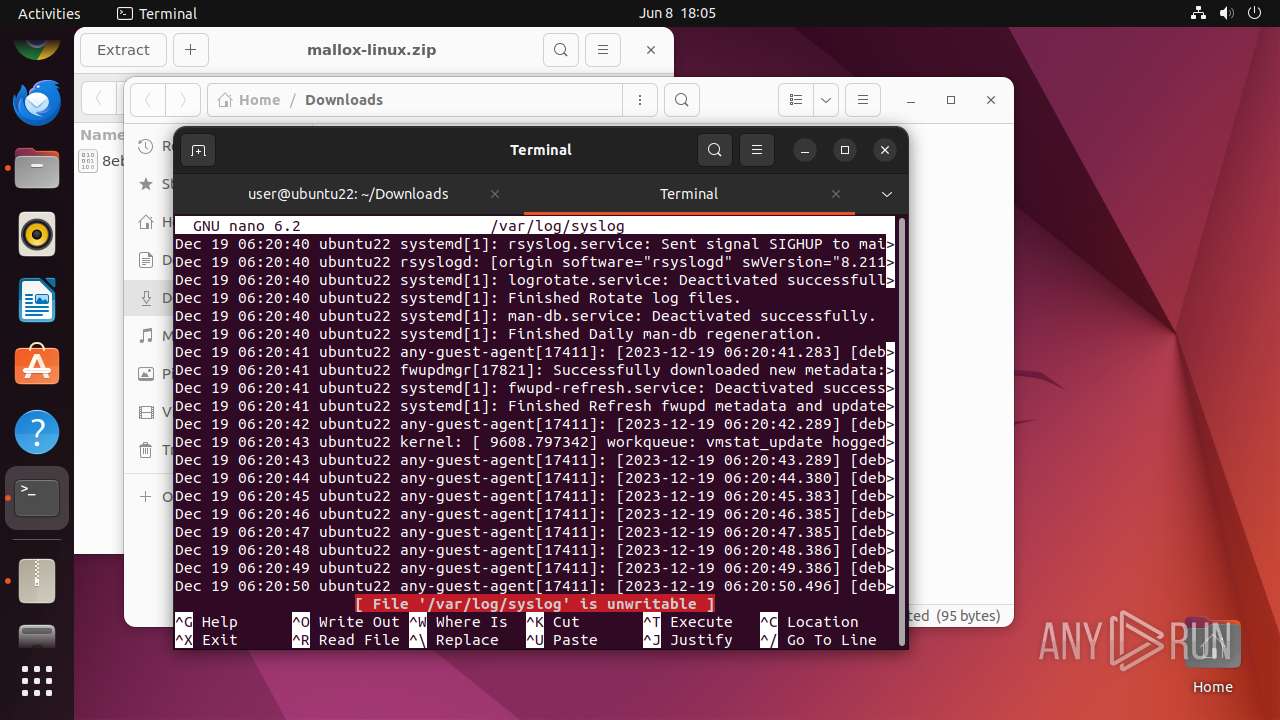This screenshot has width=1280, height=720.
Task: Open Files main hamburger menu
Action: point(863,100)
